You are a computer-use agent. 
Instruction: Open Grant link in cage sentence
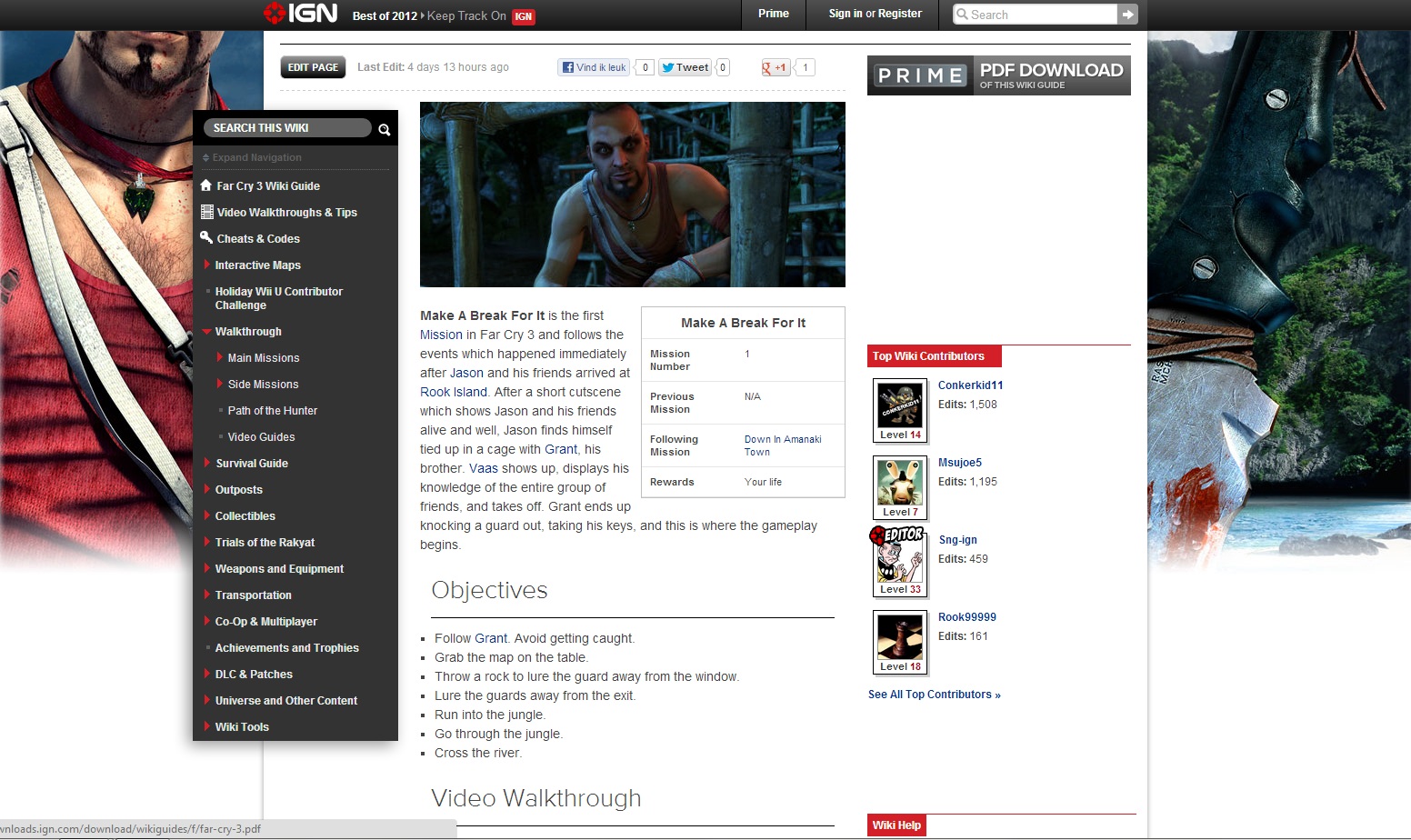[561, 449]
